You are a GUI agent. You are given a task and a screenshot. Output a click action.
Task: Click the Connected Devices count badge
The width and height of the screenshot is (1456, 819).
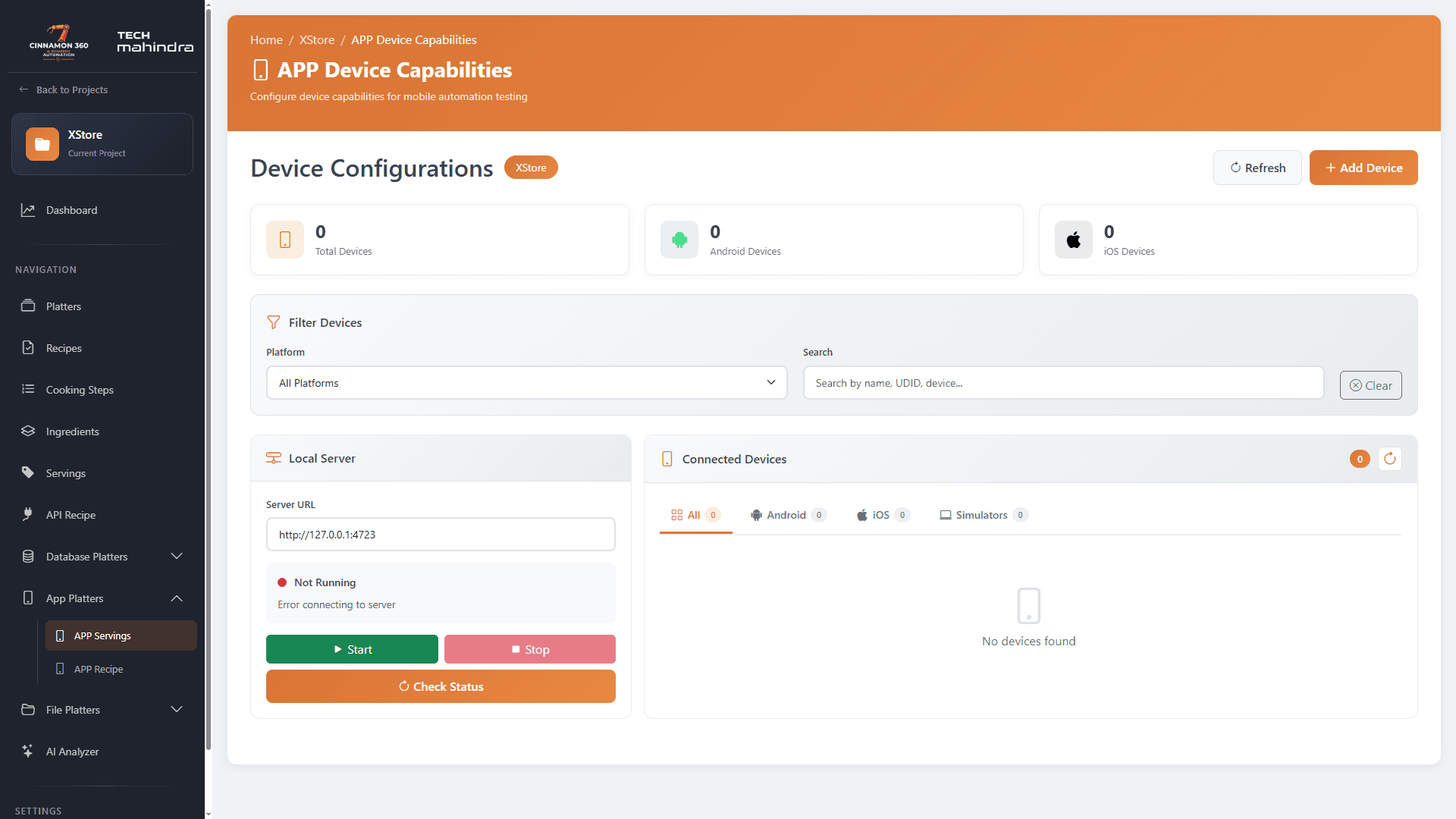1360,459
